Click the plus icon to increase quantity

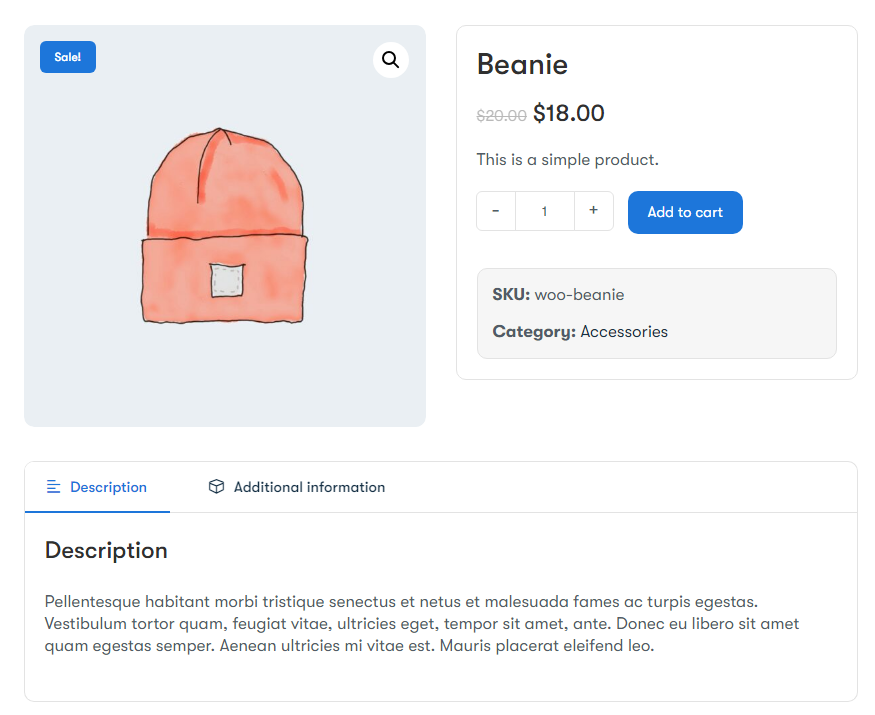pos(593,211)
